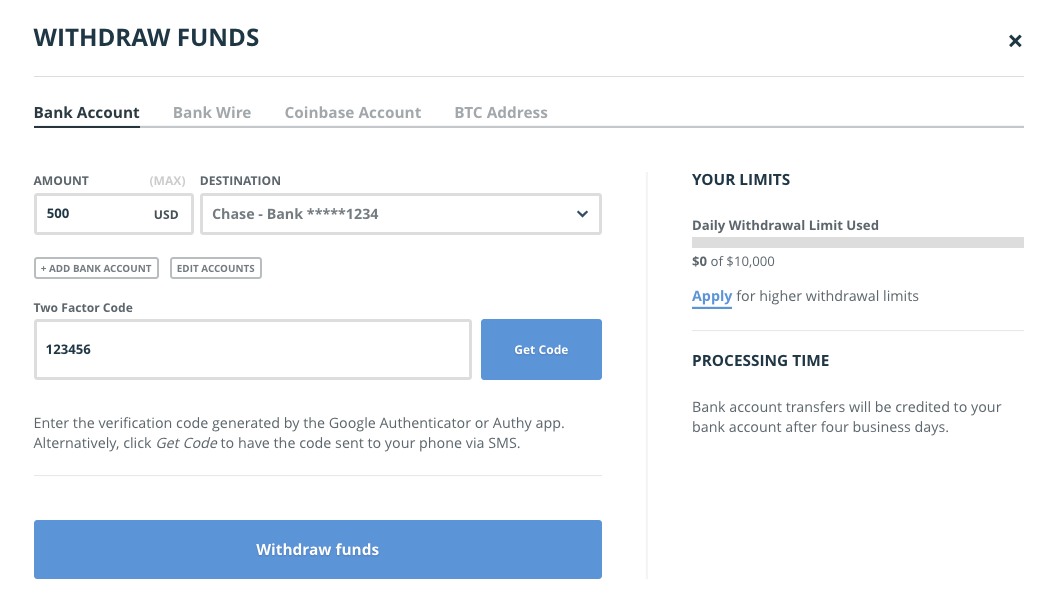Click the Withdraw Funds dialog title
Screen dimensions: 1056x615
coord(146,39)
